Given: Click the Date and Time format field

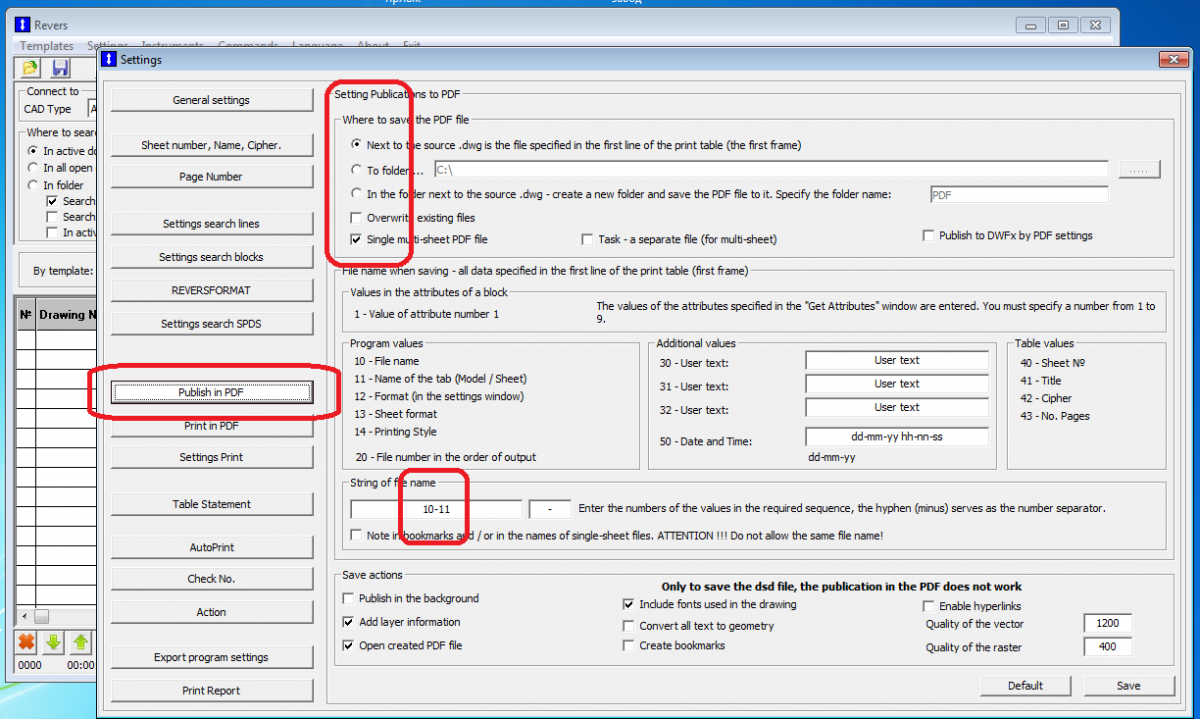Looking at the screenshot, I should [x=896, y=437].
